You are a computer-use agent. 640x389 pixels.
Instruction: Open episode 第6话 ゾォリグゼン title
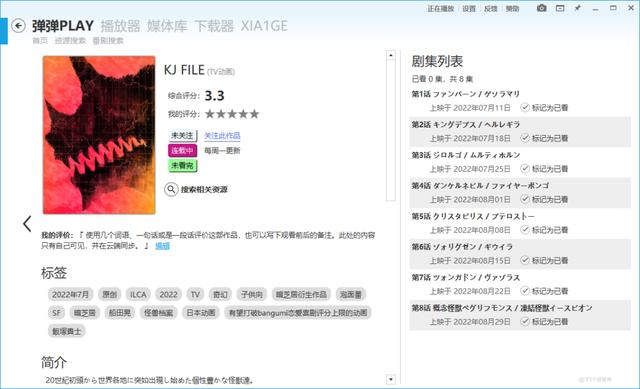(x=462, y=247)
